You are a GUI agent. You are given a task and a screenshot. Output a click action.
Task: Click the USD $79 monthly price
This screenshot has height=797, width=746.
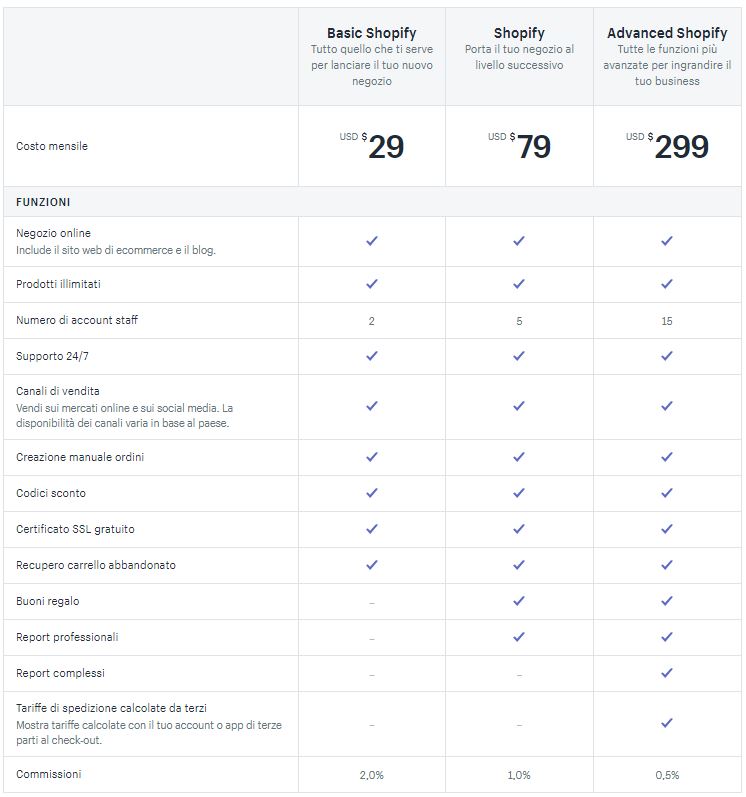tap(519, 146)
